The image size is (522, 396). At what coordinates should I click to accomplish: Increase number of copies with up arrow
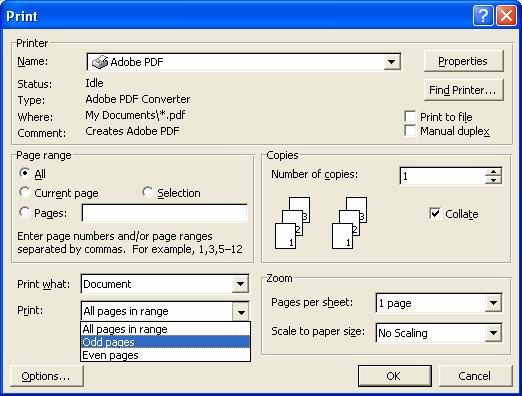pyautogui.click(x=493, y=172)
